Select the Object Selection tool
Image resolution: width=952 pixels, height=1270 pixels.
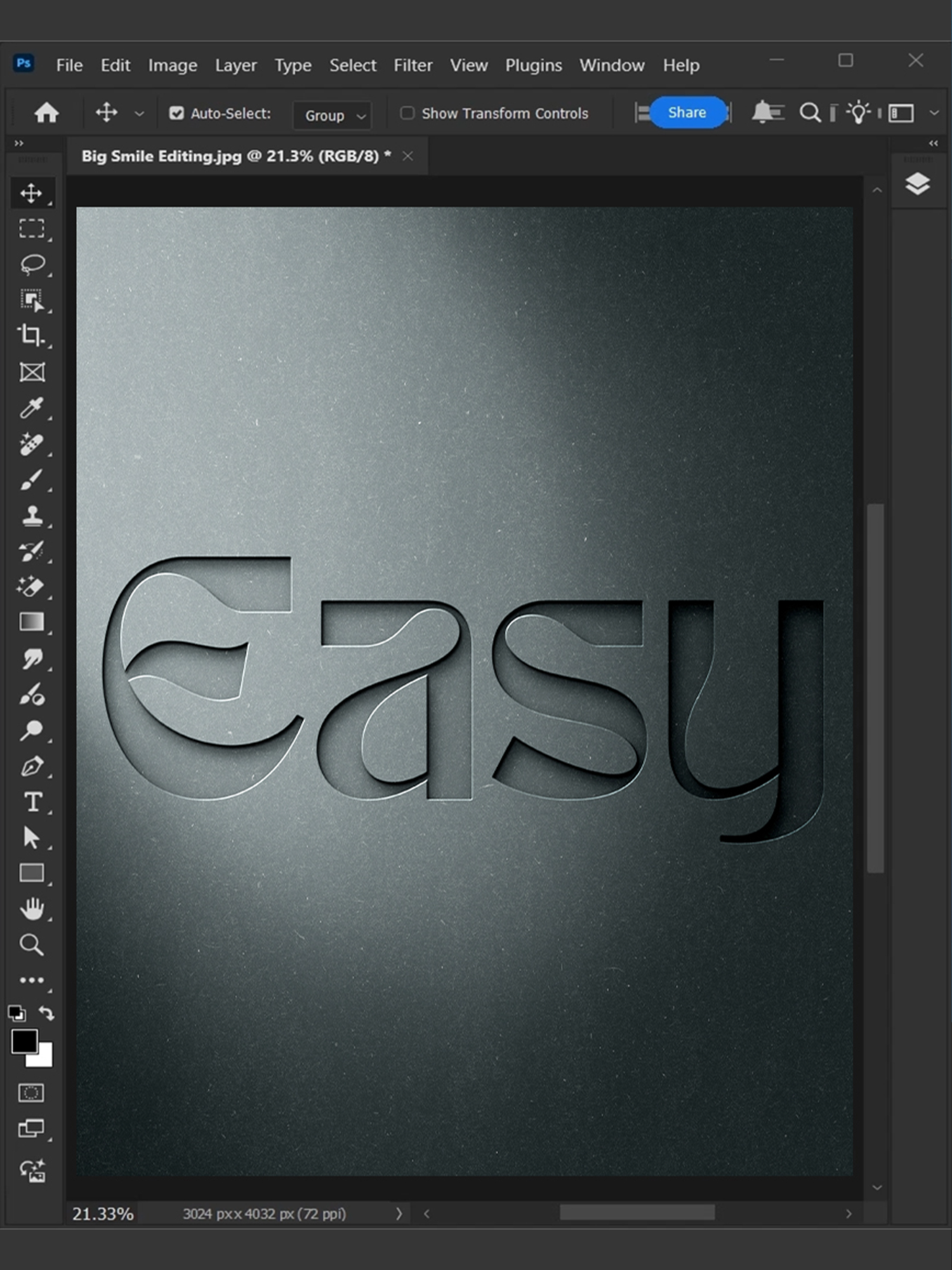[32, 300]
